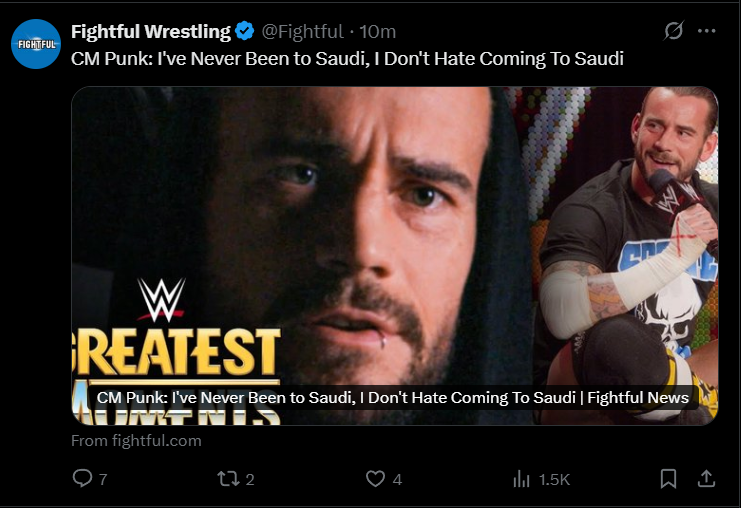Image resolution: width=741 pixels, height=508 pixels.
Task: Open the Fightful profile avatar
Action: click(36, 44)
